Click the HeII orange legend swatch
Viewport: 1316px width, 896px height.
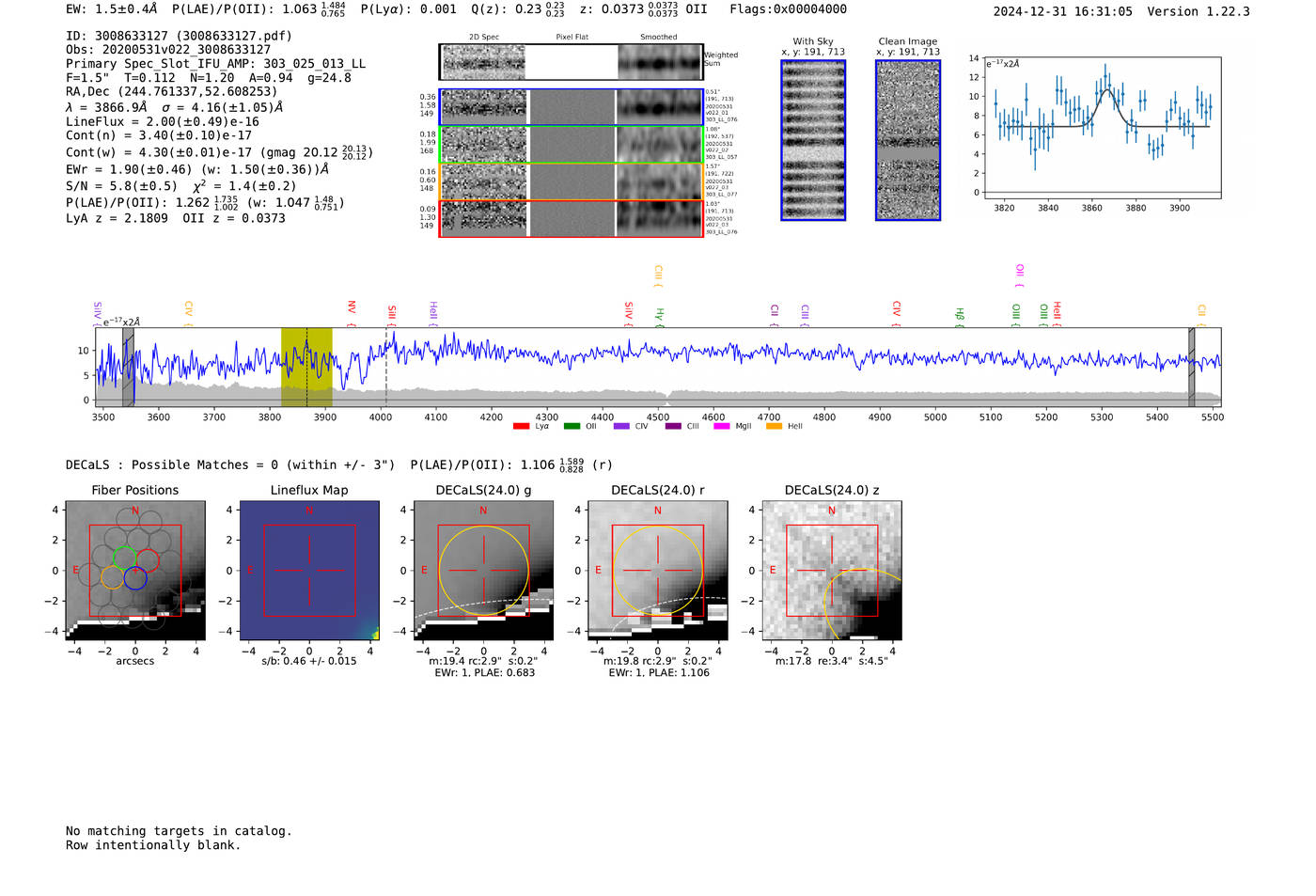tap(774, 427)
